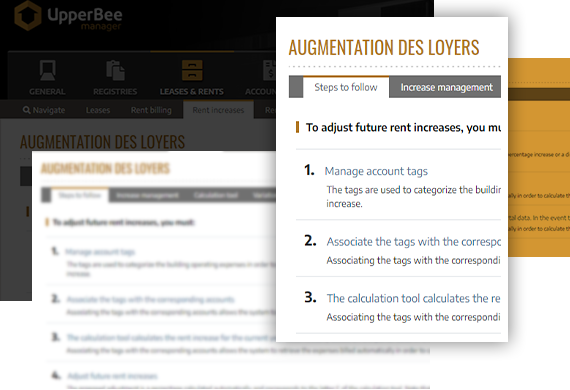Open blurred Manage account tags link in background panel

(100, 252)
